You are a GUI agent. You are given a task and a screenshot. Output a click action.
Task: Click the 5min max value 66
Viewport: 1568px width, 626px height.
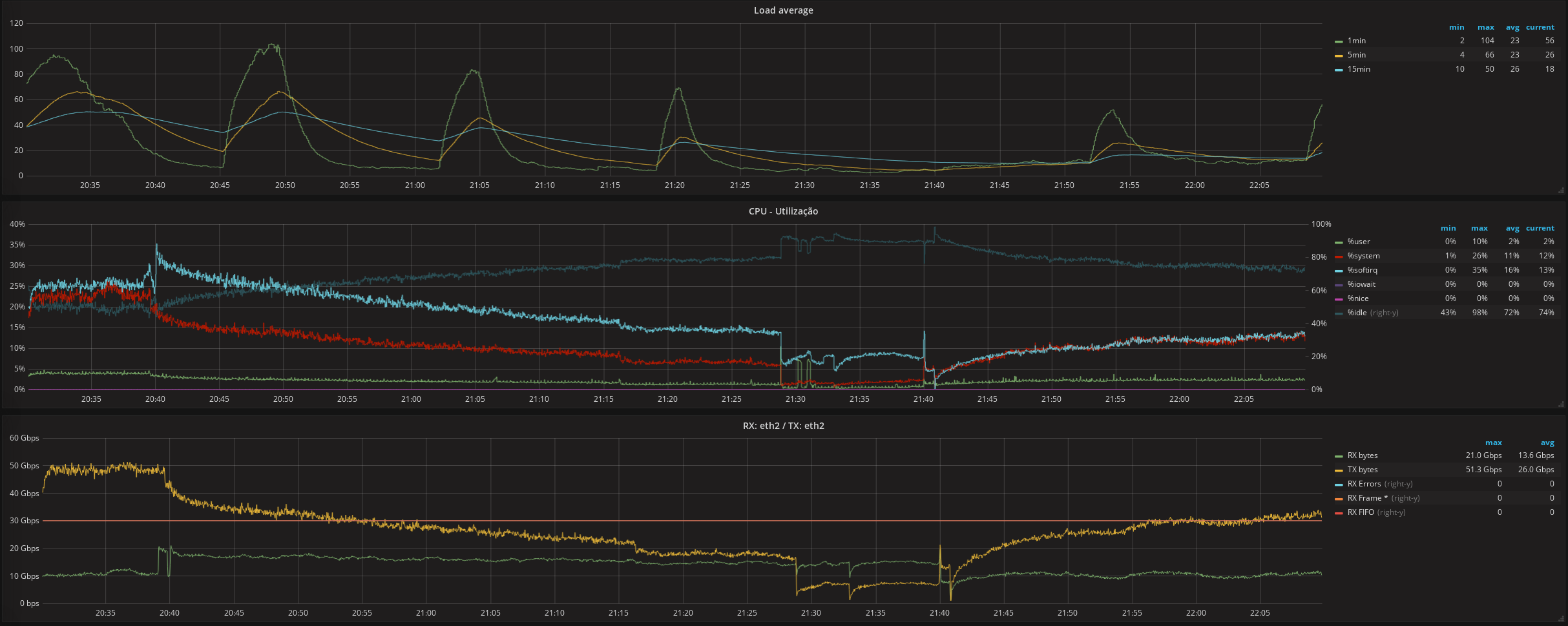tap(1489, 55)
